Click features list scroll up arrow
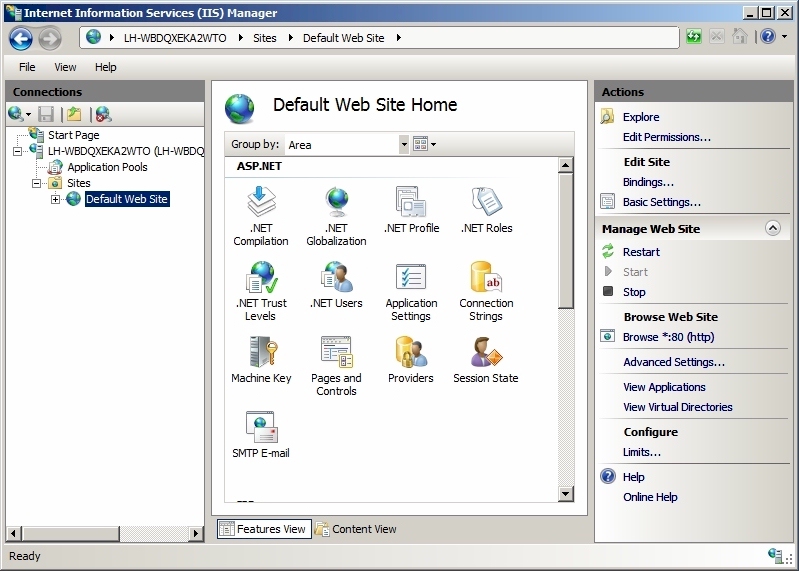 coord(566,165)
